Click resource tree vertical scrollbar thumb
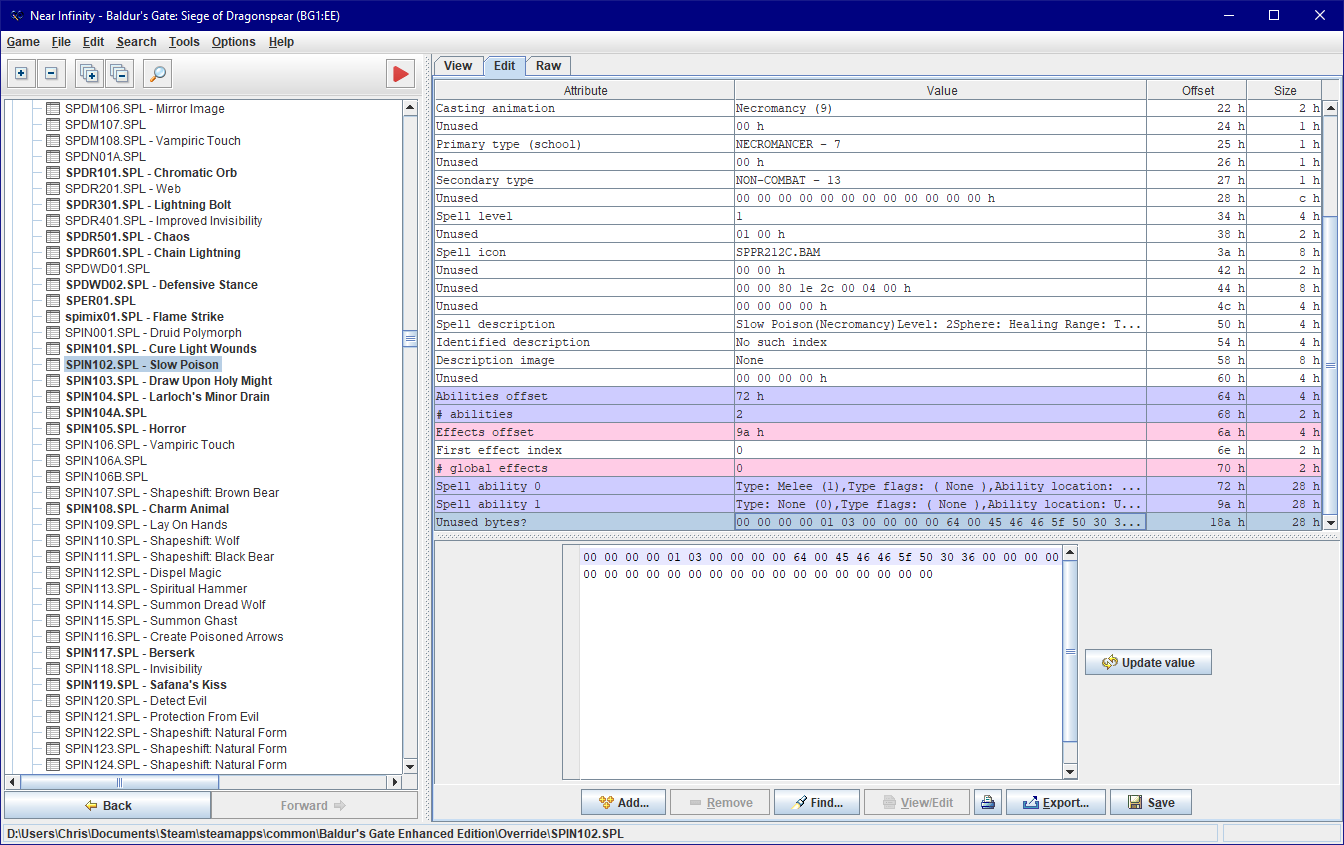The height and width of the screenshot is (845, 1344). [410, 339]
